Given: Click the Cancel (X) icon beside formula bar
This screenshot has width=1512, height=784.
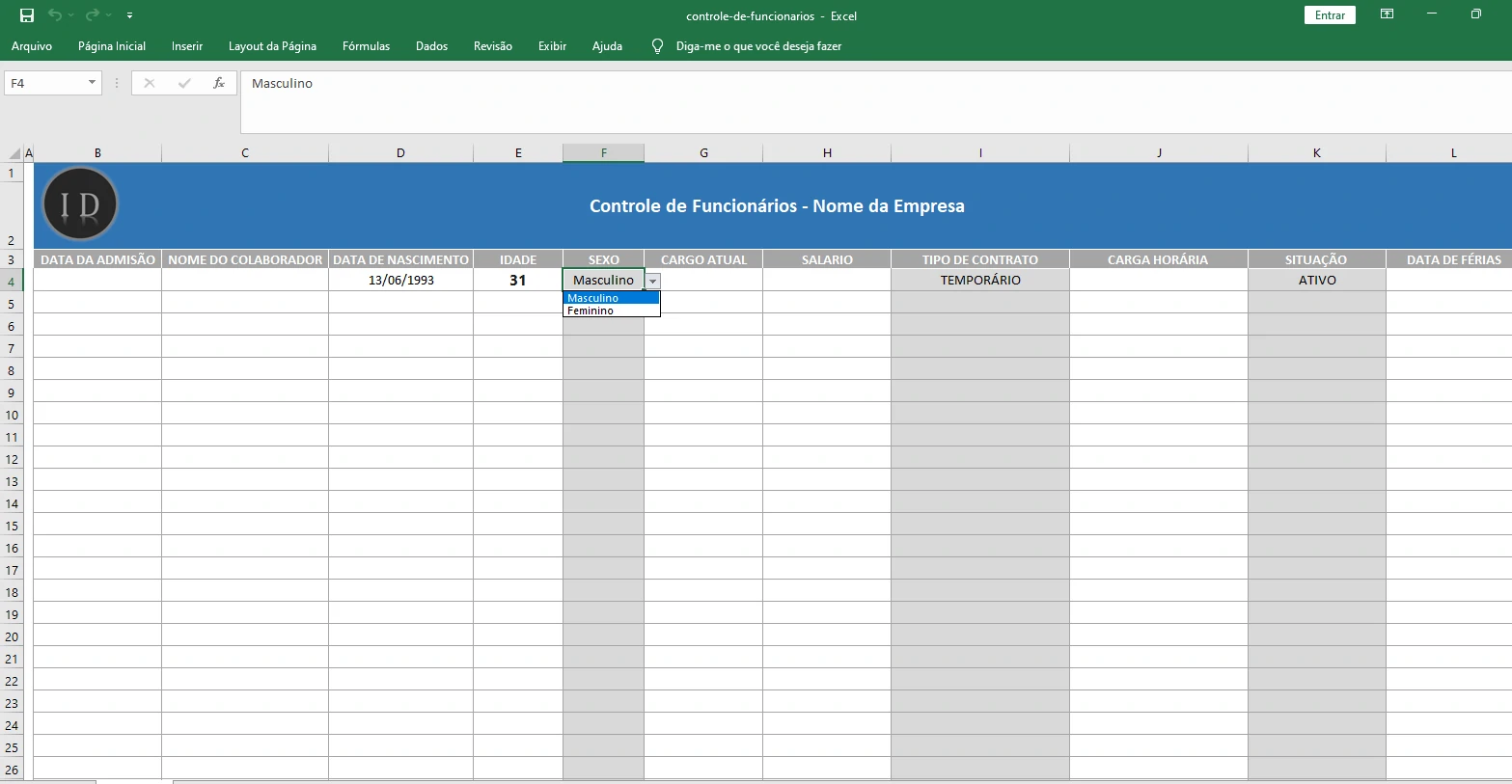Looking at the screenshot, I should (149, 83).
